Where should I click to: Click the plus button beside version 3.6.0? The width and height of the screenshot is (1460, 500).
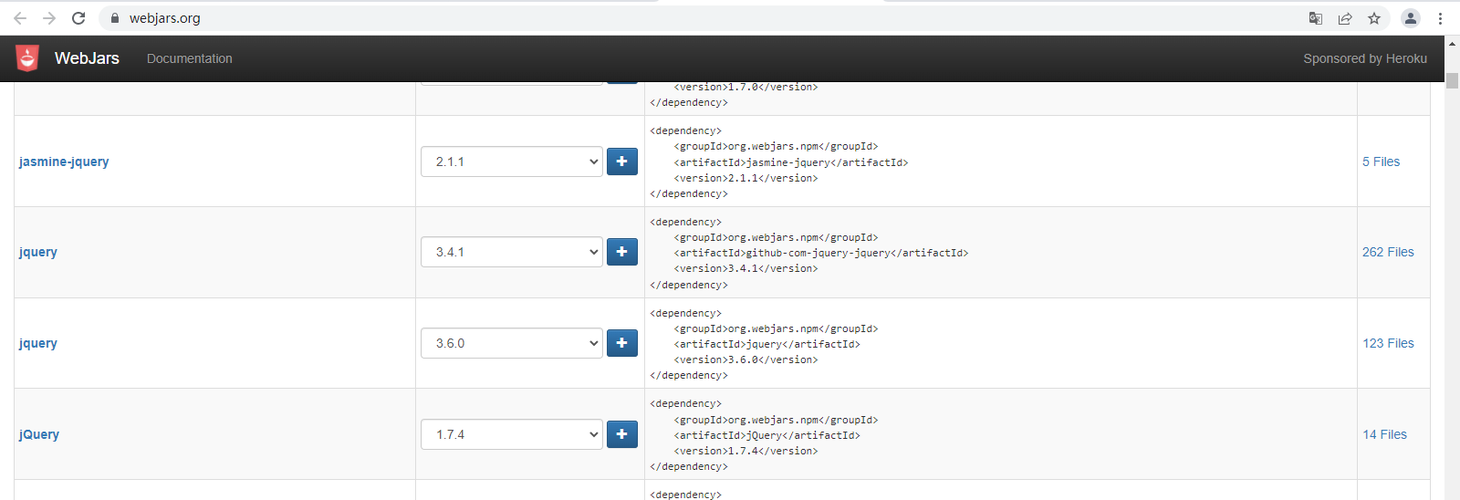[622, 343]
